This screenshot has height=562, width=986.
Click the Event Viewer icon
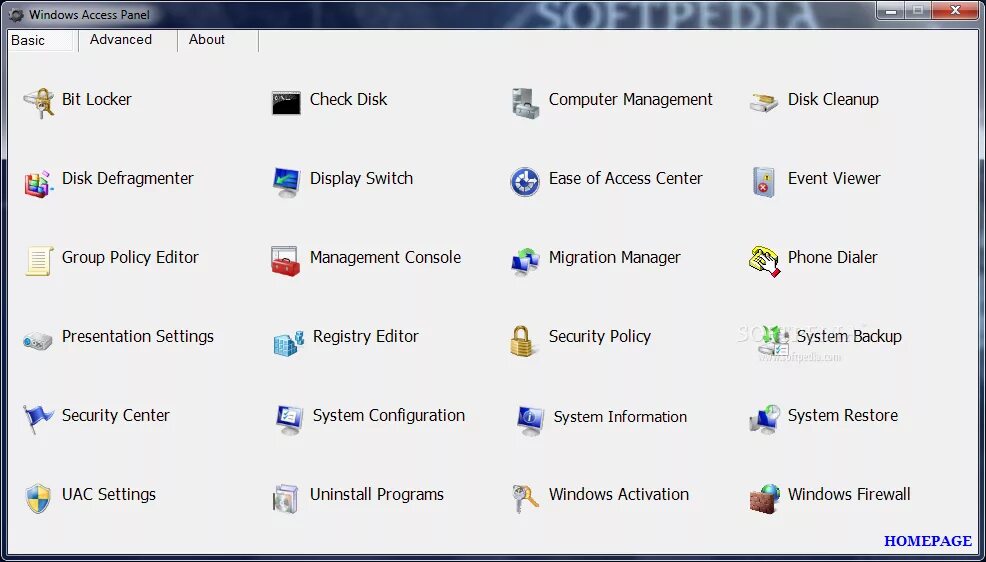pyautogui.click(x=764, y=182)
